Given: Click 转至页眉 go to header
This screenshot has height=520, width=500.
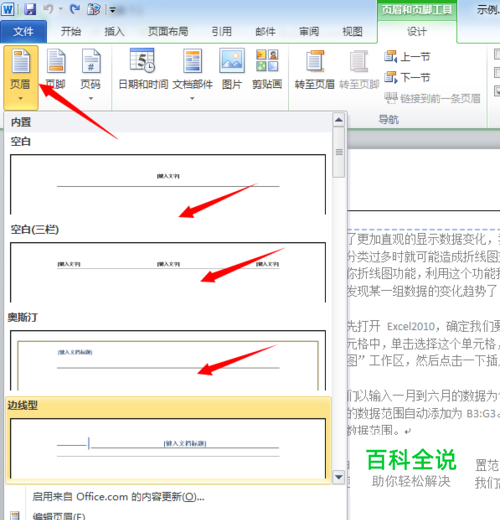Looking at the screenshot, I should coord(314,70).
